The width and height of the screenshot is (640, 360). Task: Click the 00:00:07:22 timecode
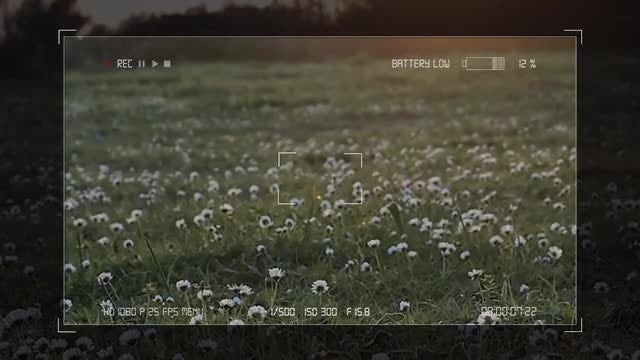point(509,312)
